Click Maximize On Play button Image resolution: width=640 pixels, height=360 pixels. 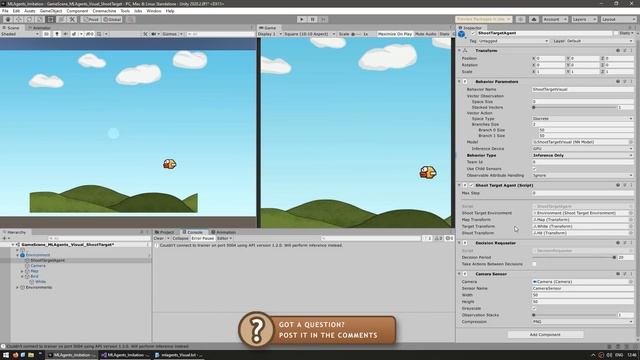(395, 34)
